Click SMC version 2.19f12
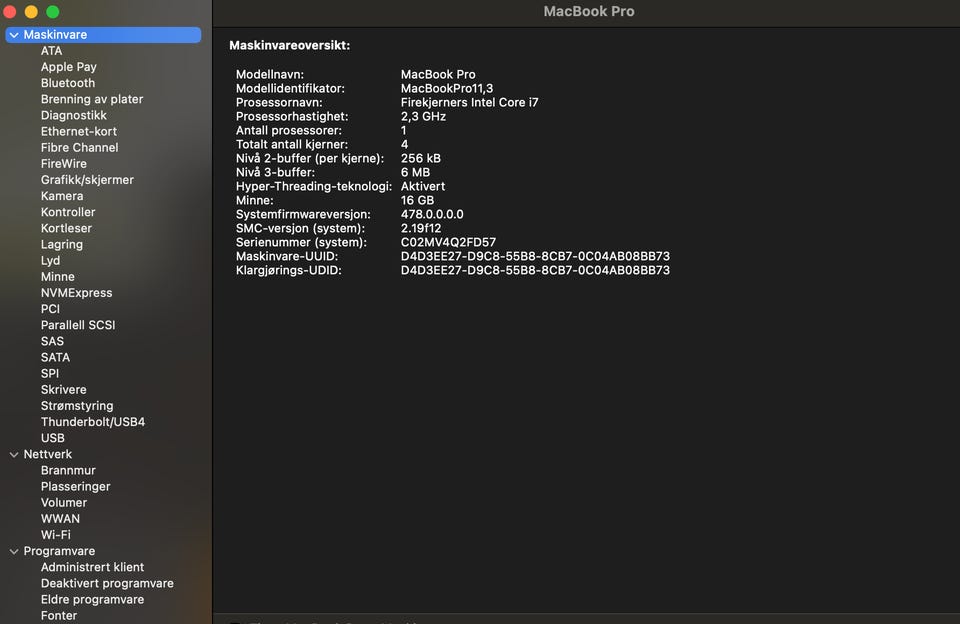This screenshot has height=624, width=960. click(x=421, y=228)
